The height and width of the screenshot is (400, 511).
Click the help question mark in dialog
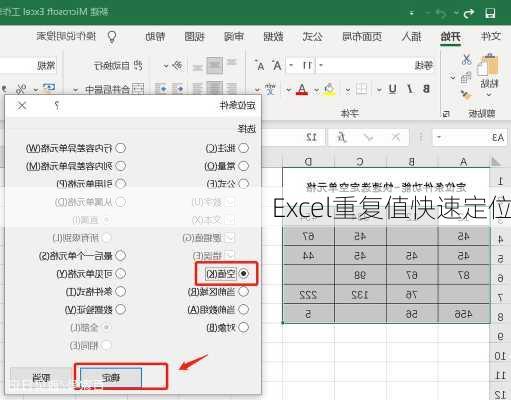[x=57, y=106]
